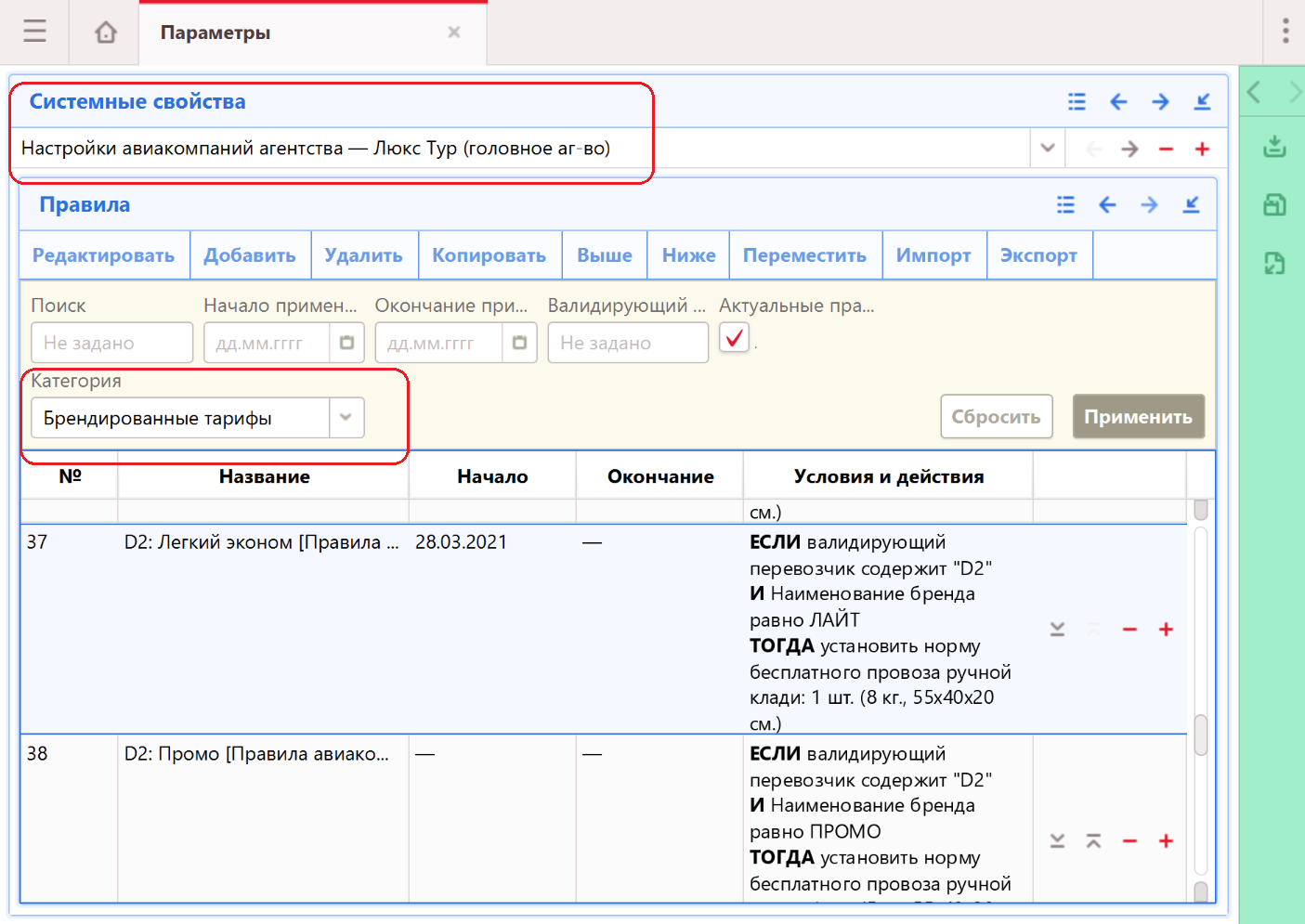The width and height of the screenshot is (1305, 924).
Task: Click Редактировать in the rules toolbar
Action: coord(103,255)
